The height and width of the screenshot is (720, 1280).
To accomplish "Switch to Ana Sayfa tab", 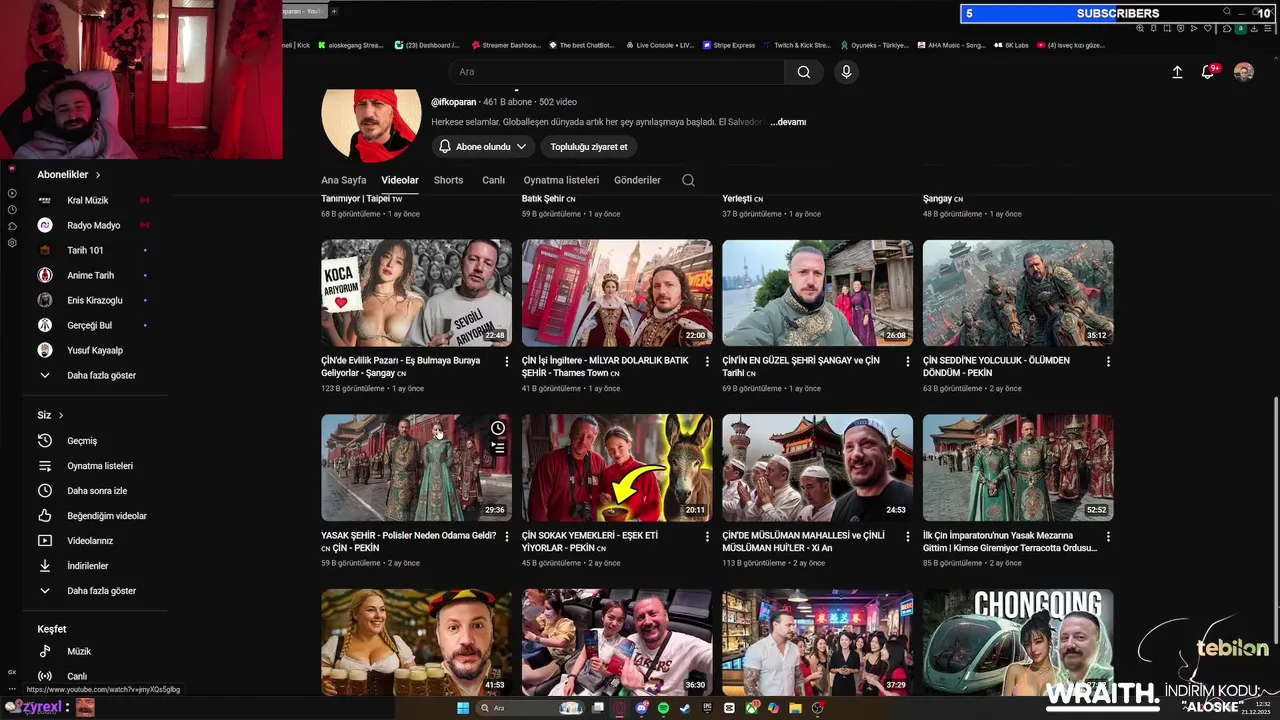I will (343, 180).
